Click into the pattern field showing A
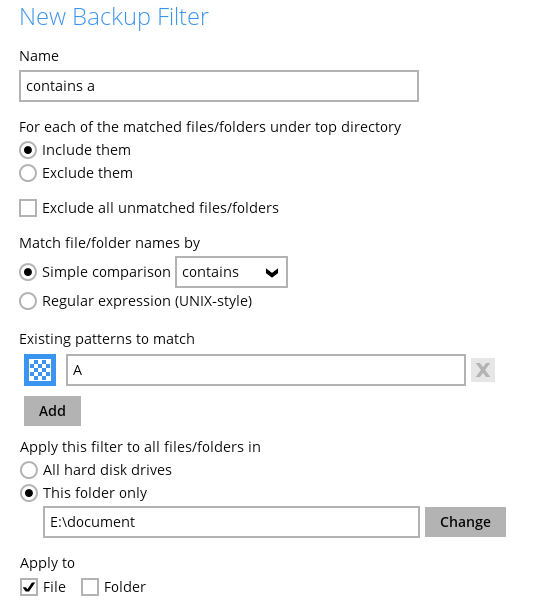 coord(266,370)
